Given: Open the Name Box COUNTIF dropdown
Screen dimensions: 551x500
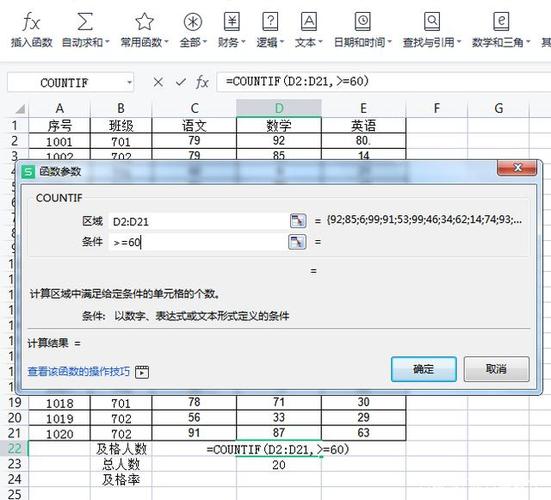Looking at the screenshot, I should point(129,83).
